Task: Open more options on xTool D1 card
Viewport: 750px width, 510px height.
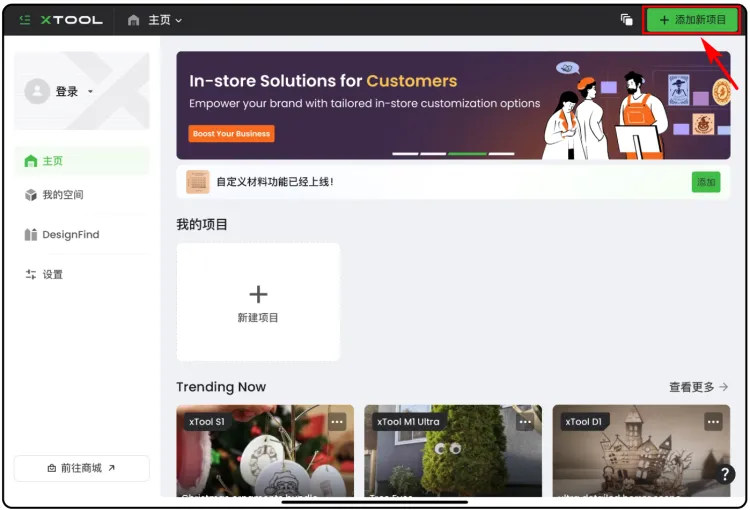Action: pyautogui.click(x=713, y=422)
